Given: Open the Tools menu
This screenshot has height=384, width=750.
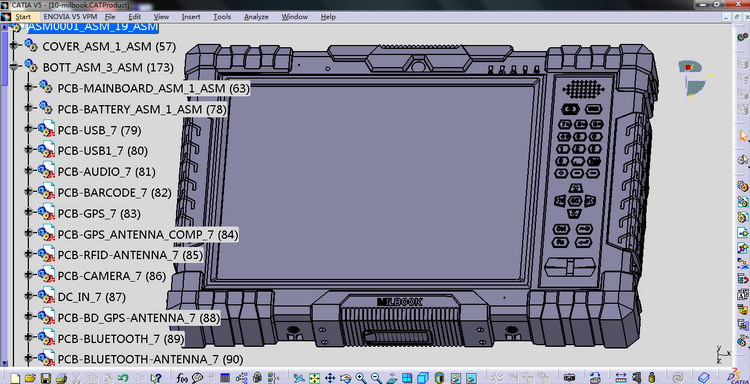Looking at the screenshot, I should click(x=222, y=17).
